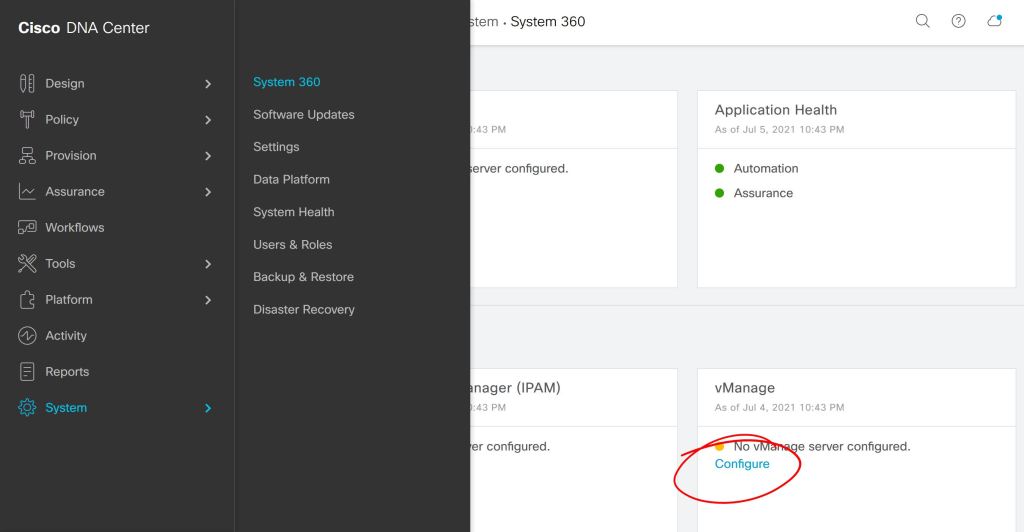Expand the Design menu chevron
The height and width of the screenshot is (532, 1024).
(208, 84)
